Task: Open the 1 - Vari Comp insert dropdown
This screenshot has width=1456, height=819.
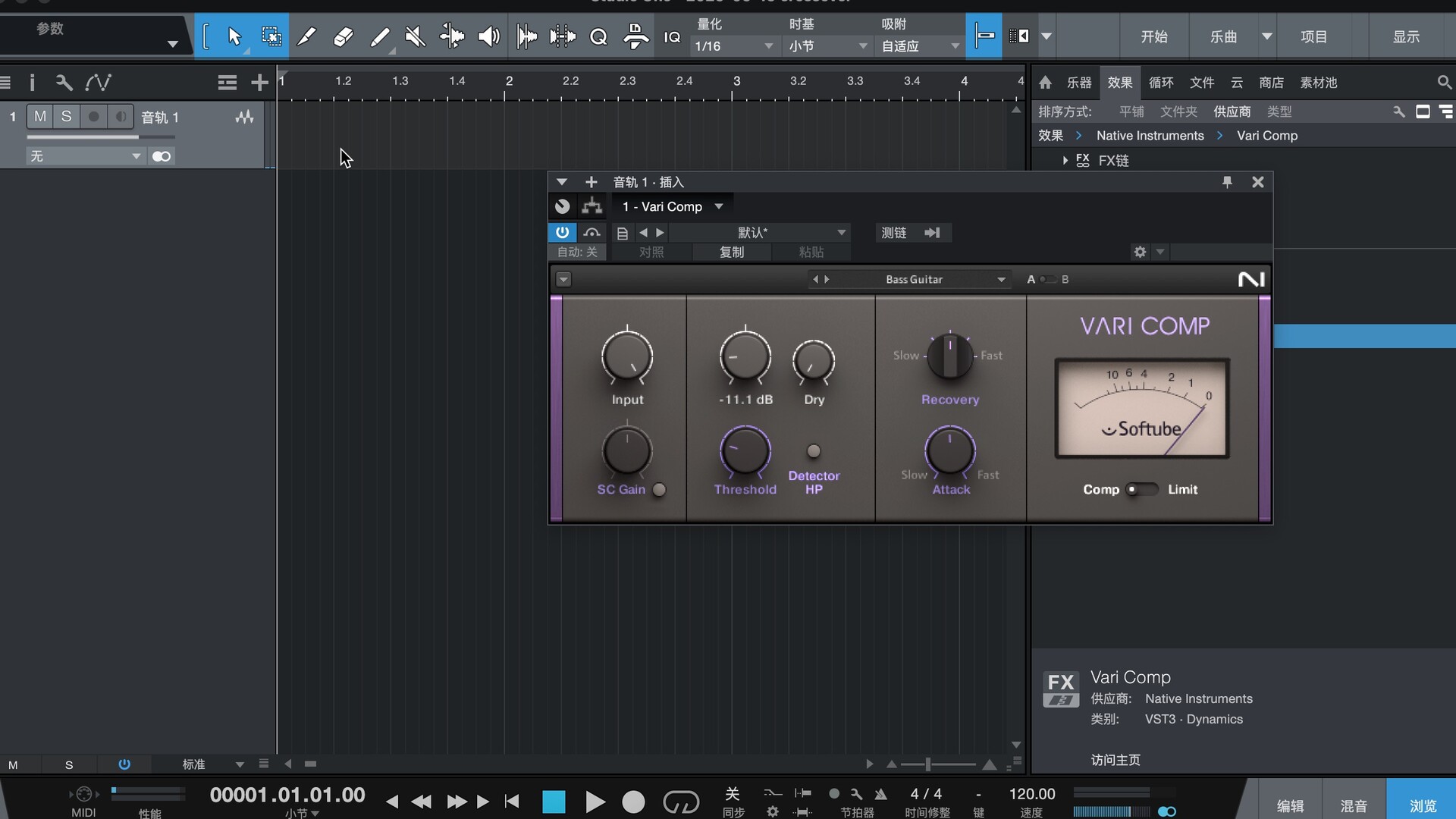Action: pos(673,206)
